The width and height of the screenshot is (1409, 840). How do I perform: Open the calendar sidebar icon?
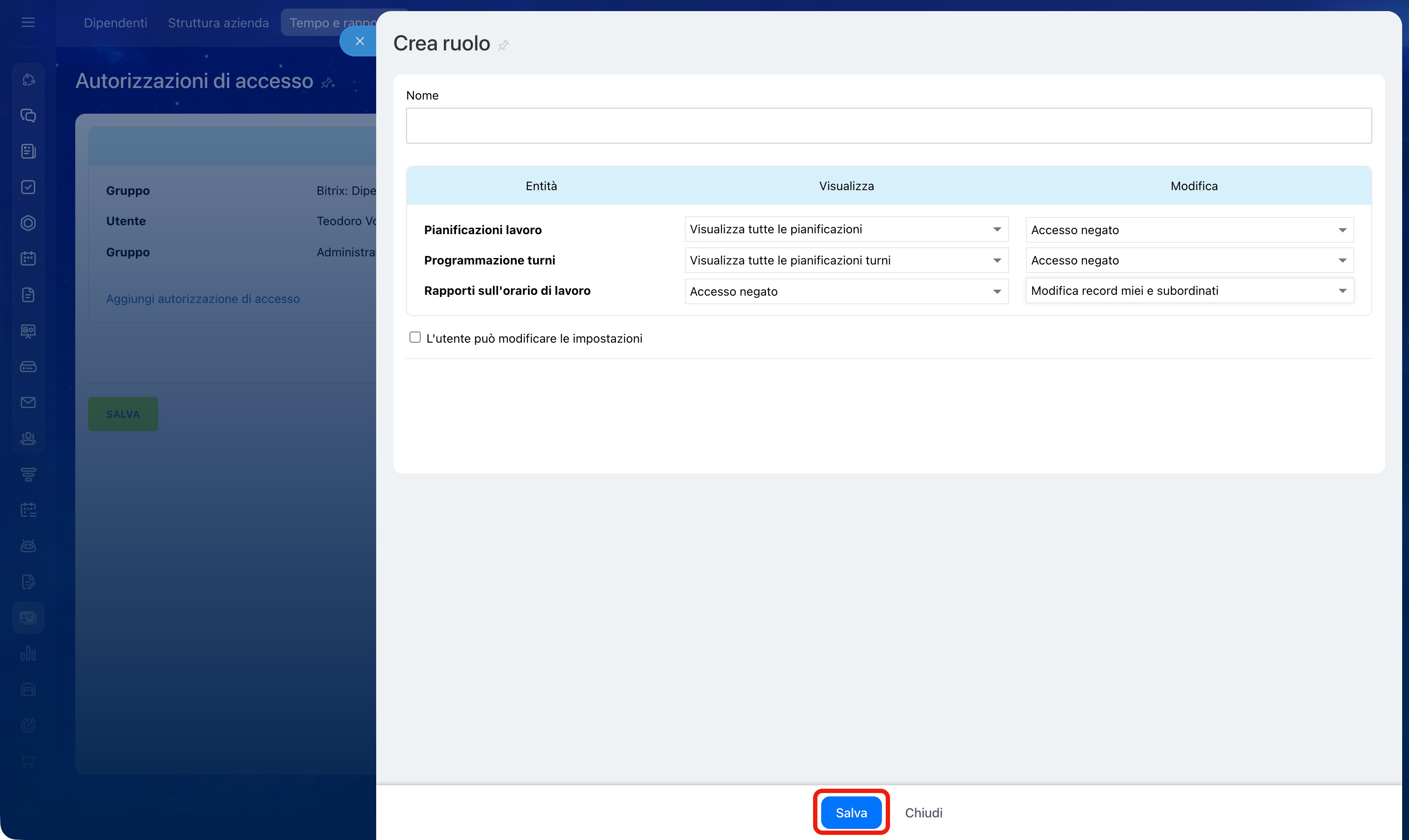[x=28, y=258]
